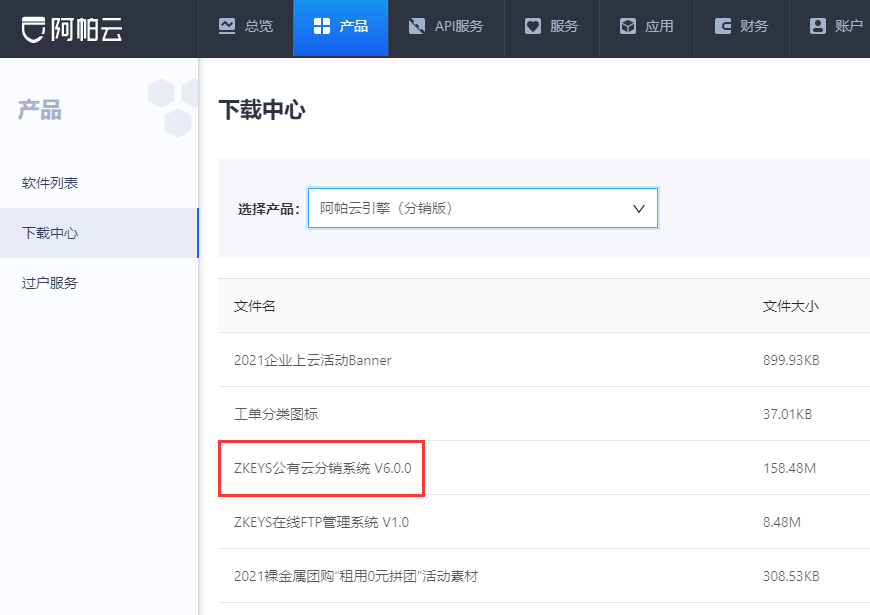Screen dimensions: 870x615
Task: Go to the 服务 tab
Action: click(552, 28)
